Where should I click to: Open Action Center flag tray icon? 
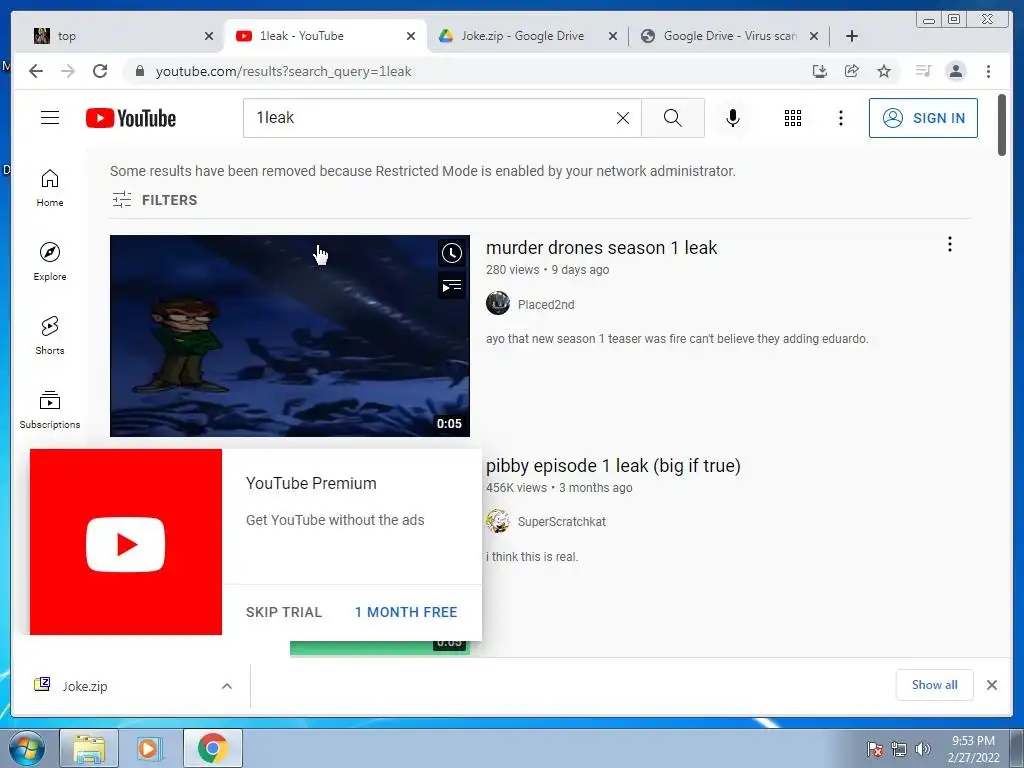[875, 749]
